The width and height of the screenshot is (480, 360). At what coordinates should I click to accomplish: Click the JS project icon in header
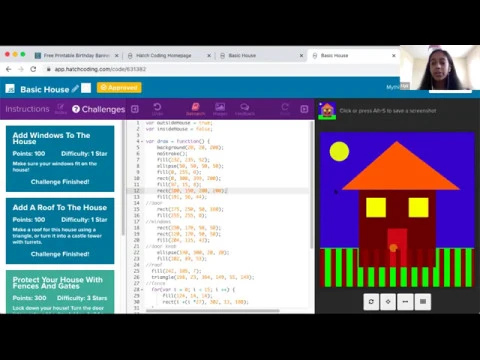click(10, 89)
